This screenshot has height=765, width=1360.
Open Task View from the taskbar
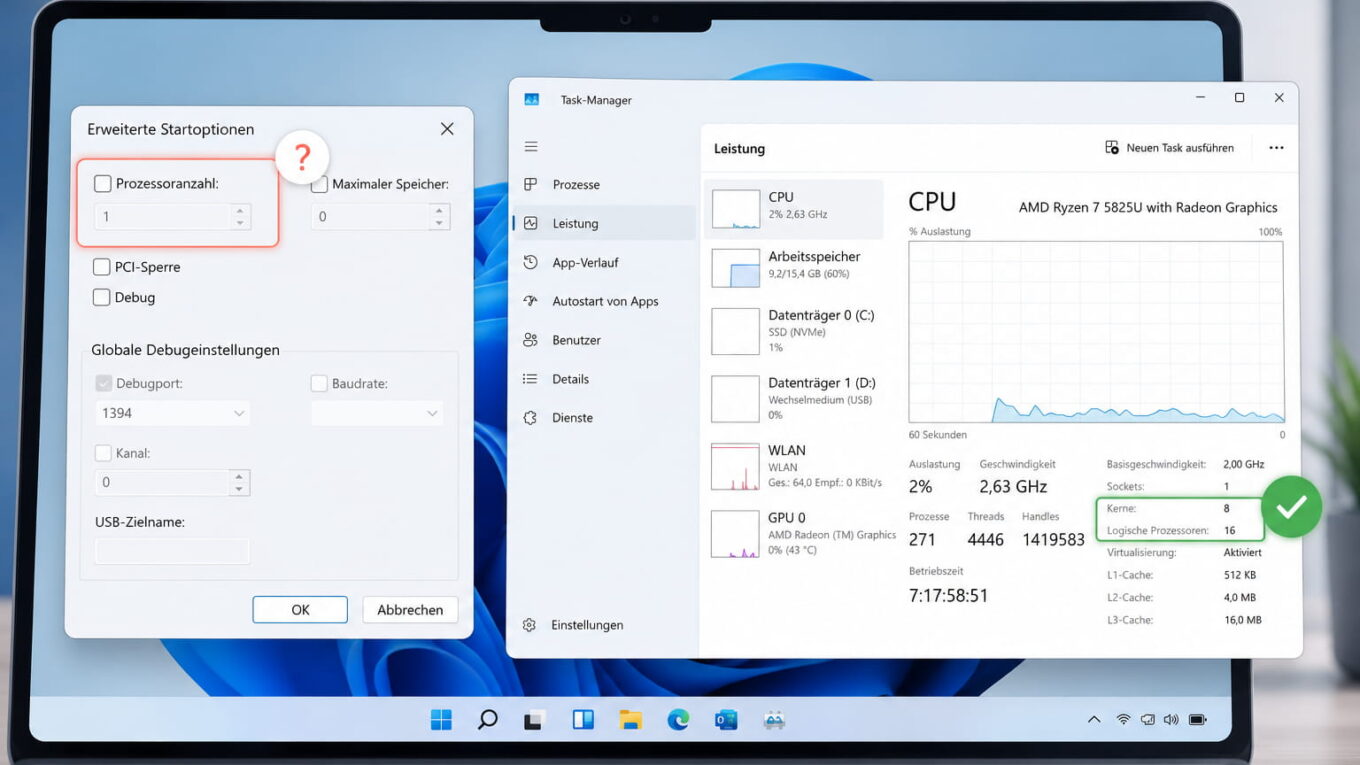536,720
